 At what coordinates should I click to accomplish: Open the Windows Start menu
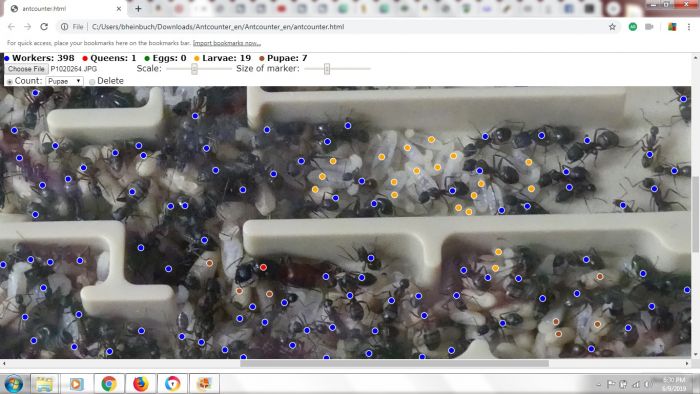(14, 384)
